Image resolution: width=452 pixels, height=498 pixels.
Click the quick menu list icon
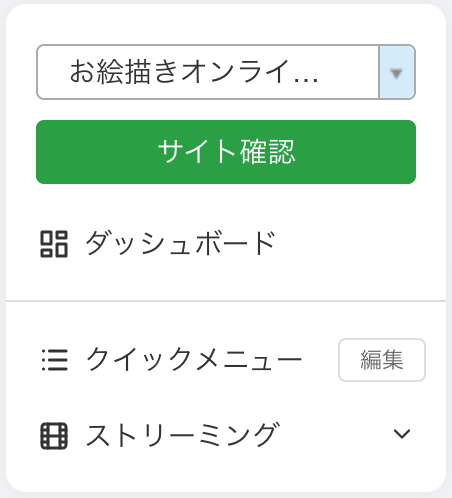(55, 360)
